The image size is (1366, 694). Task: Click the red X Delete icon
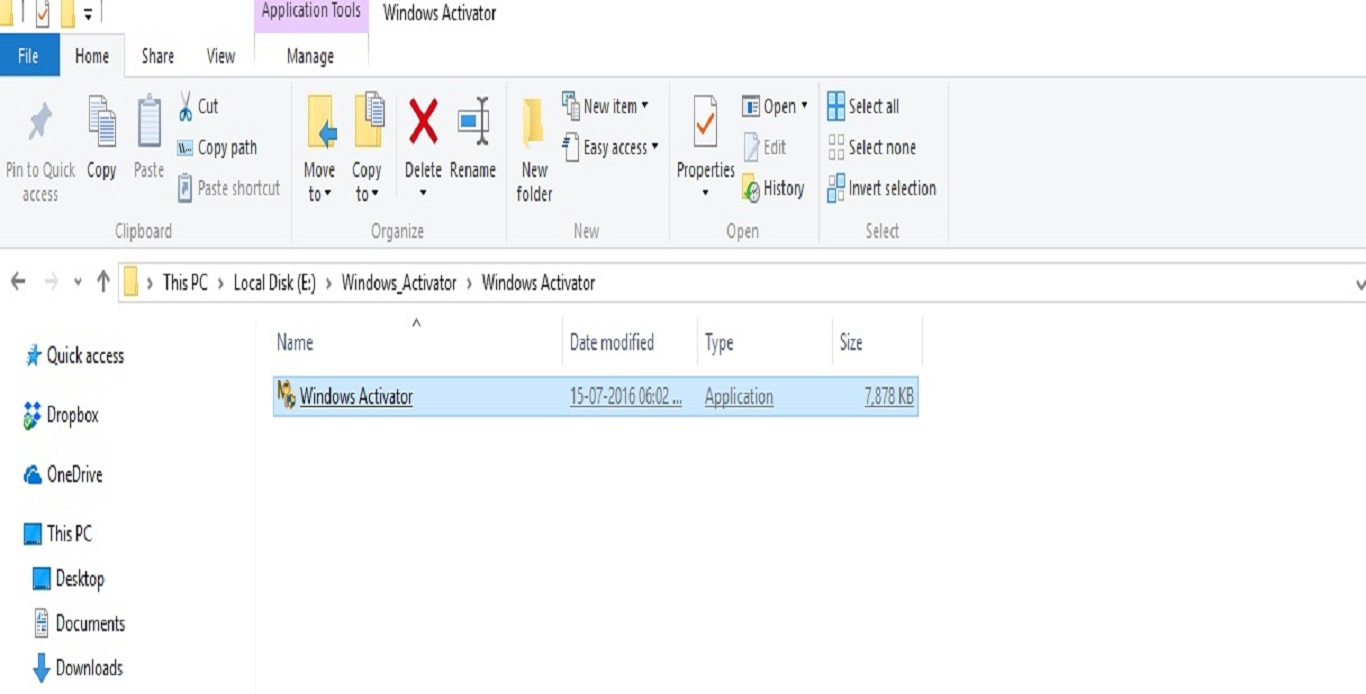coord(423,122)
